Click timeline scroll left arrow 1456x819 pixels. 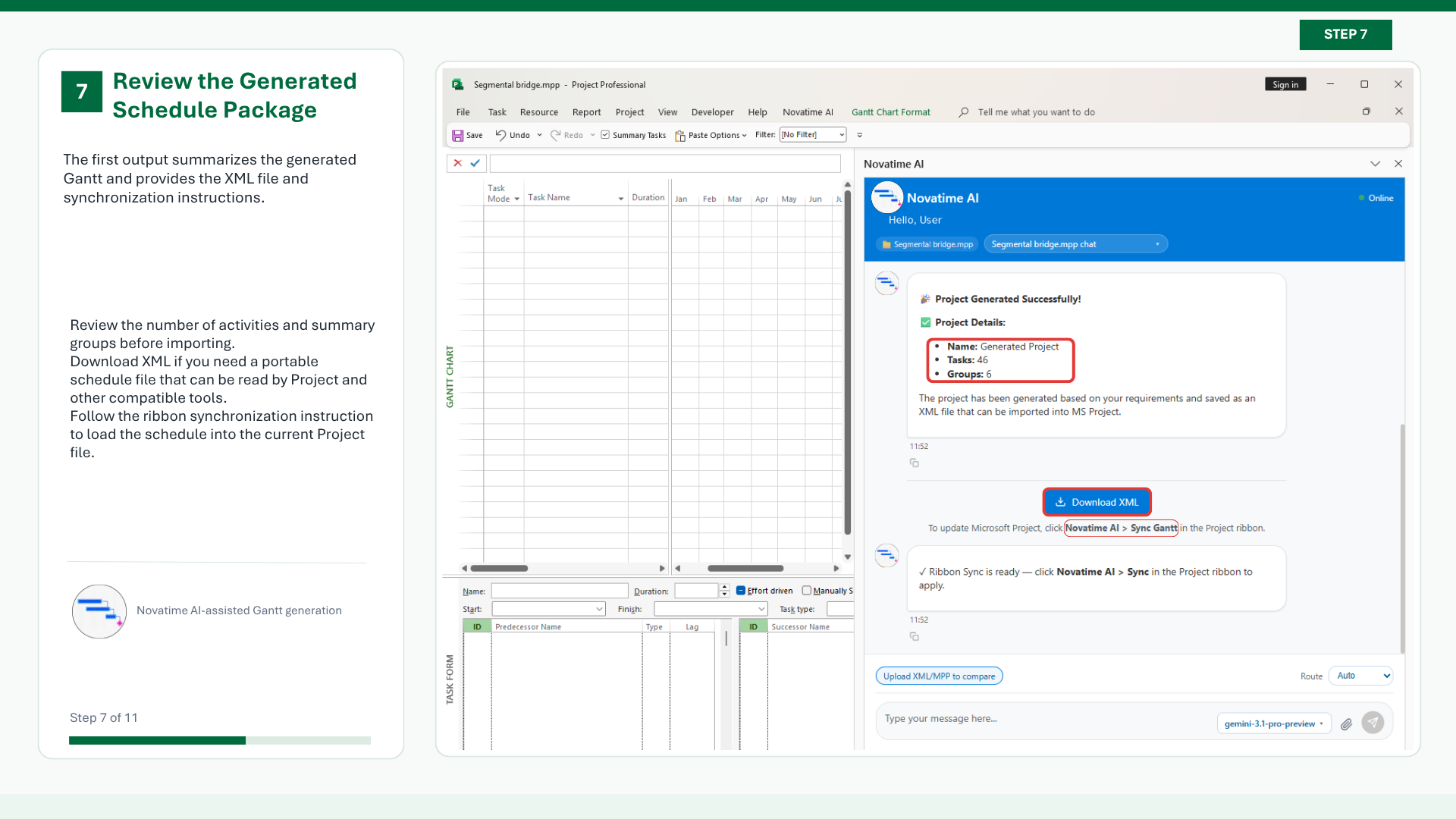[678, 568]
